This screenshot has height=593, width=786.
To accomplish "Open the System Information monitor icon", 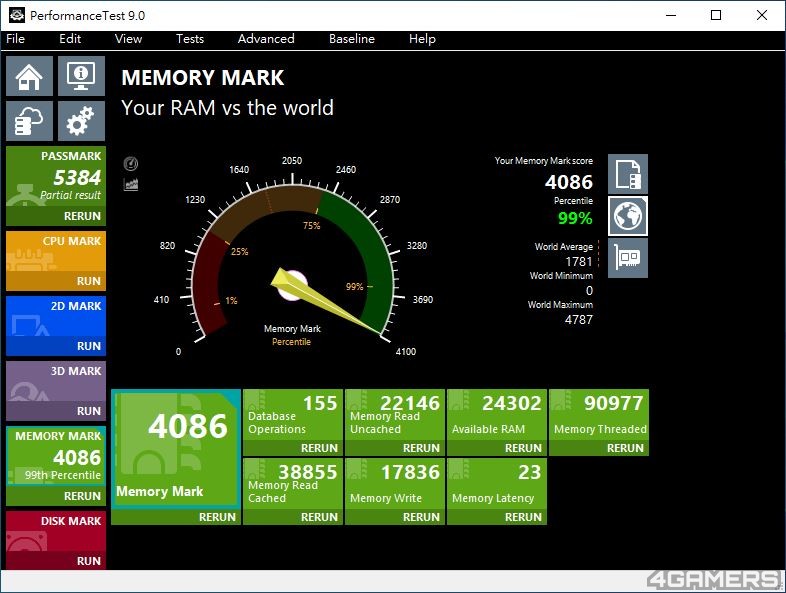I will pos(81,76).
